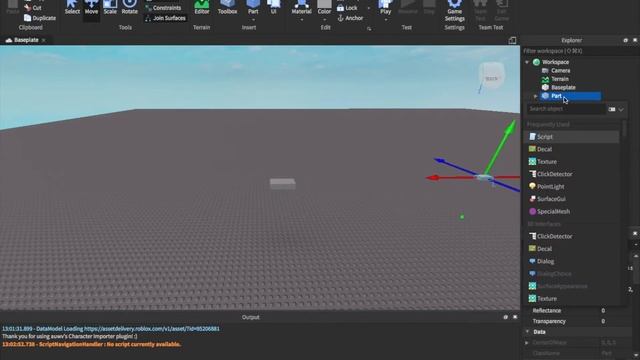Undock the Explorer panel
Viewport: 640px width, 360px height.
[x=625, y=40]
